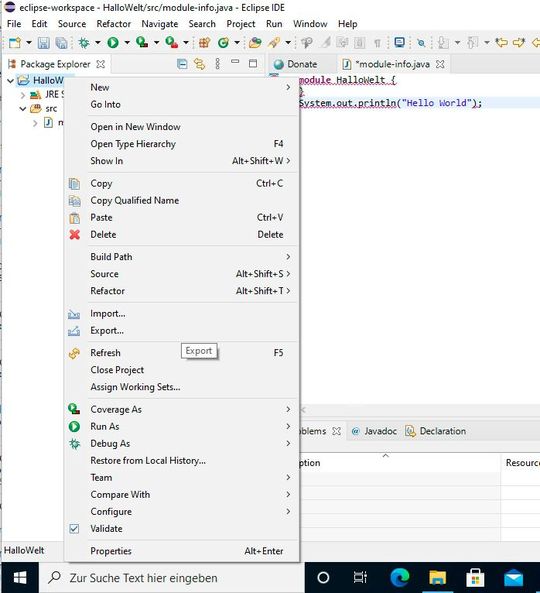
Task: Open the Configure submenu
Action: [182, 512]
